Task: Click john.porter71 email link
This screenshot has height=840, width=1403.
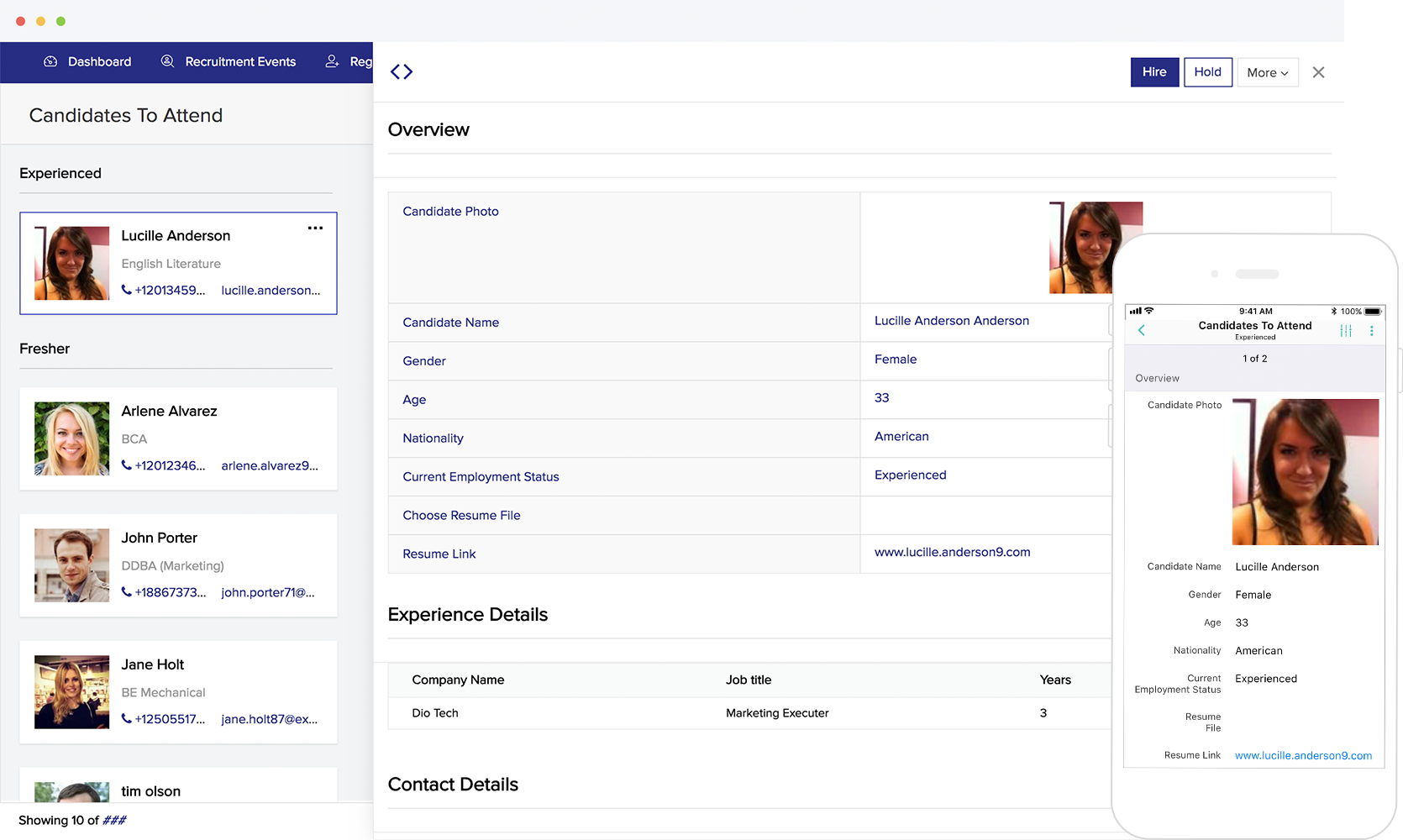Action: pyautogui.click(x=268, y=592)
